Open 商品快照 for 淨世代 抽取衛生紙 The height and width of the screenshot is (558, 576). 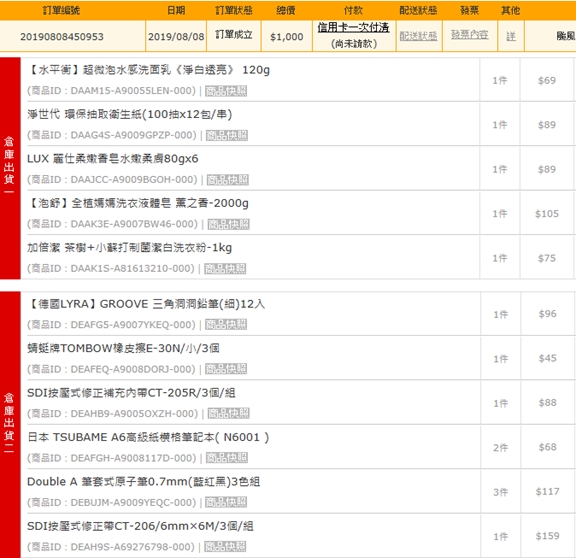pyautogui.click(x=227, y=135)
